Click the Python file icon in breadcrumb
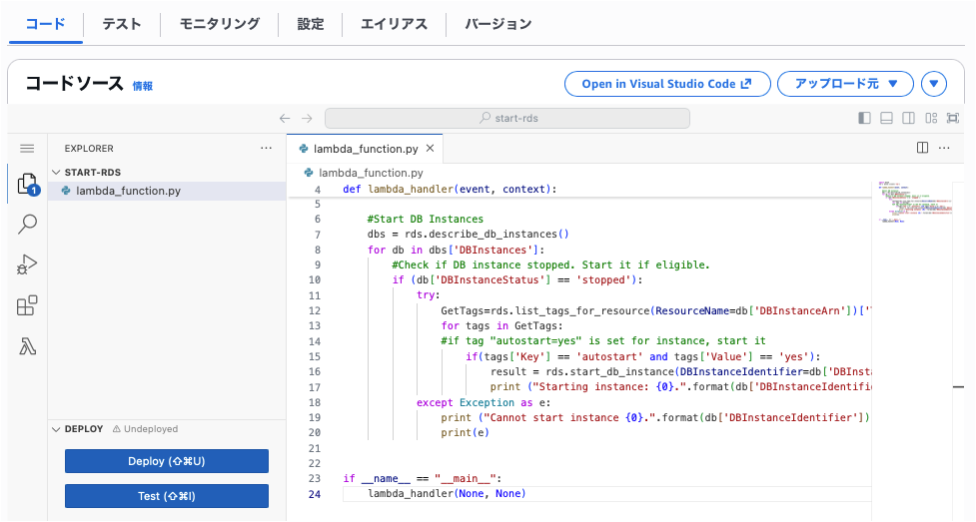Image resolution: width=976 pixels, height=522 pixels. pos(308,172)
